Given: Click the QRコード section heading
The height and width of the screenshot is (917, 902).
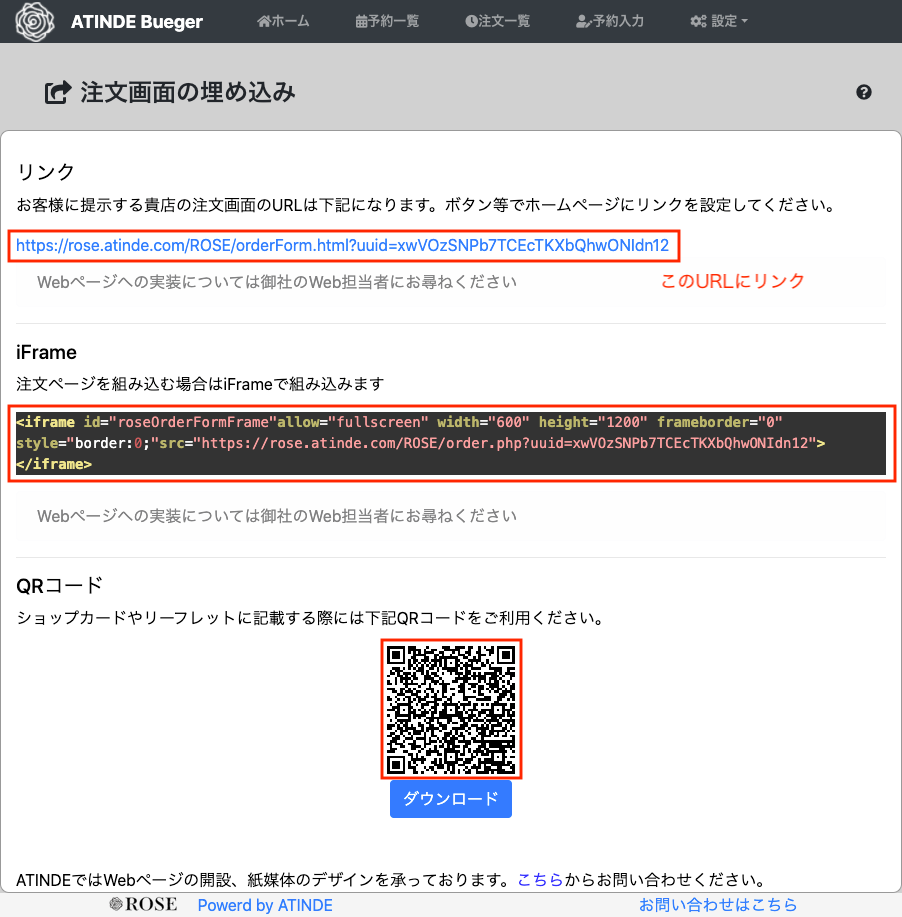Looking at the screenshot, I should pos(60,585).
